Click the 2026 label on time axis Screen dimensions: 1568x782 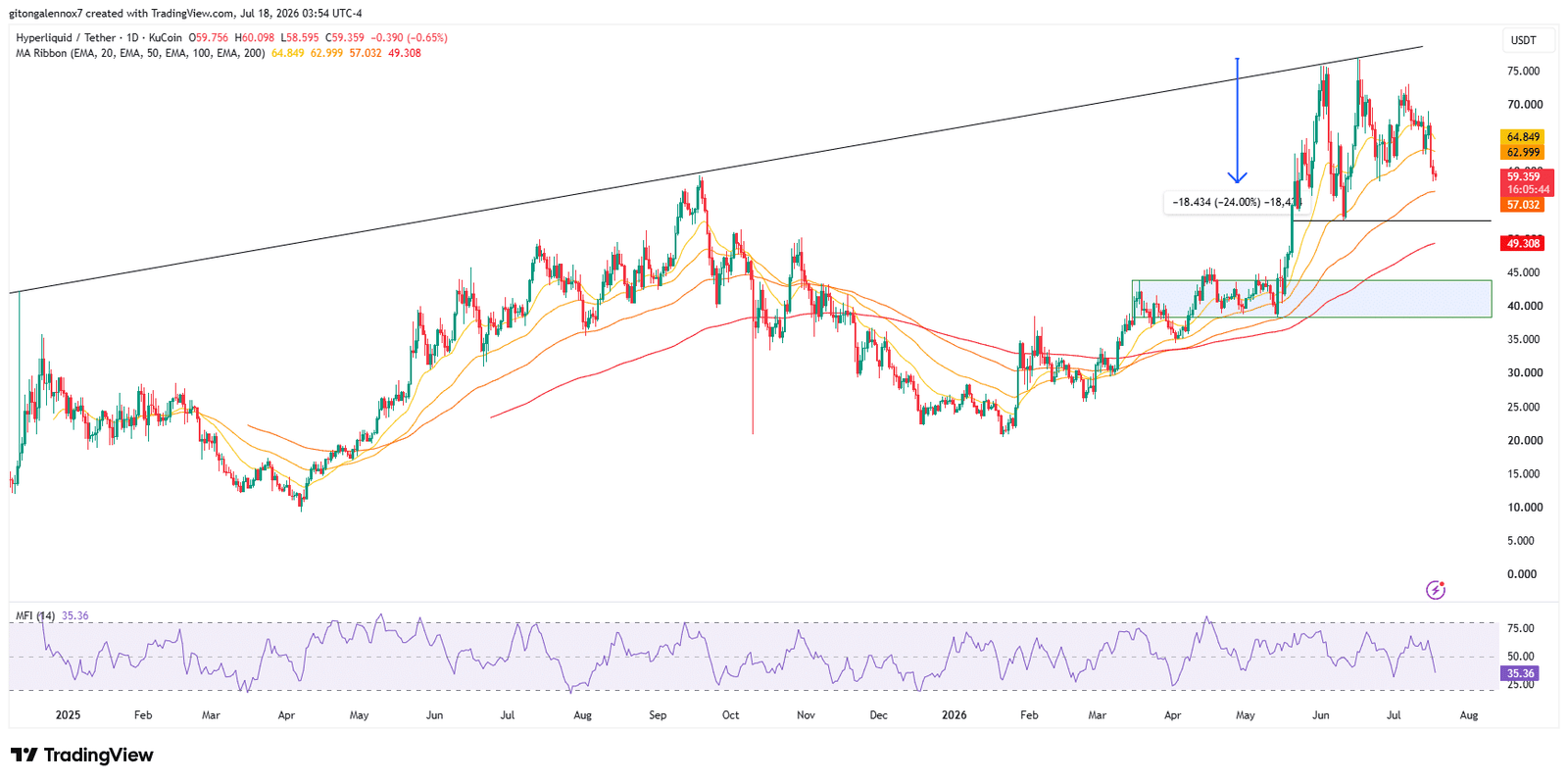click(x=954, y=715)
